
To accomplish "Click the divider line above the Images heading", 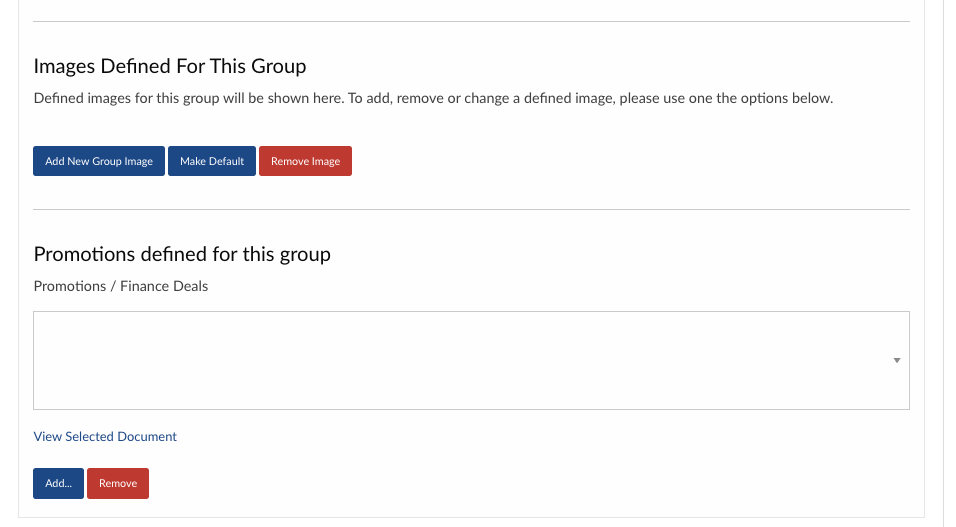I will coord(471,21).
